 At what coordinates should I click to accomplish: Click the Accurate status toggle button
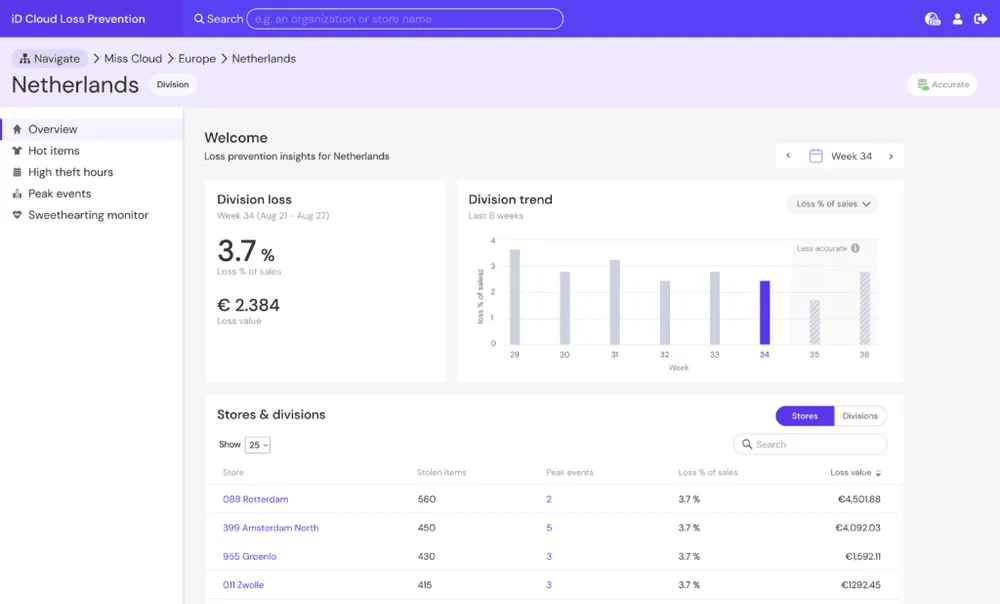[x=942, y=84]
